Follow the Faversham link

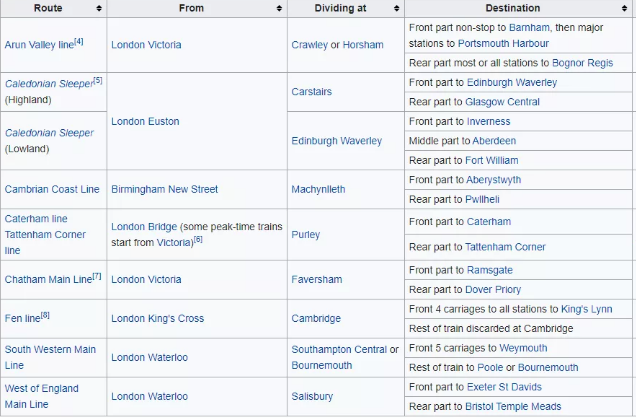pos(317,279)
